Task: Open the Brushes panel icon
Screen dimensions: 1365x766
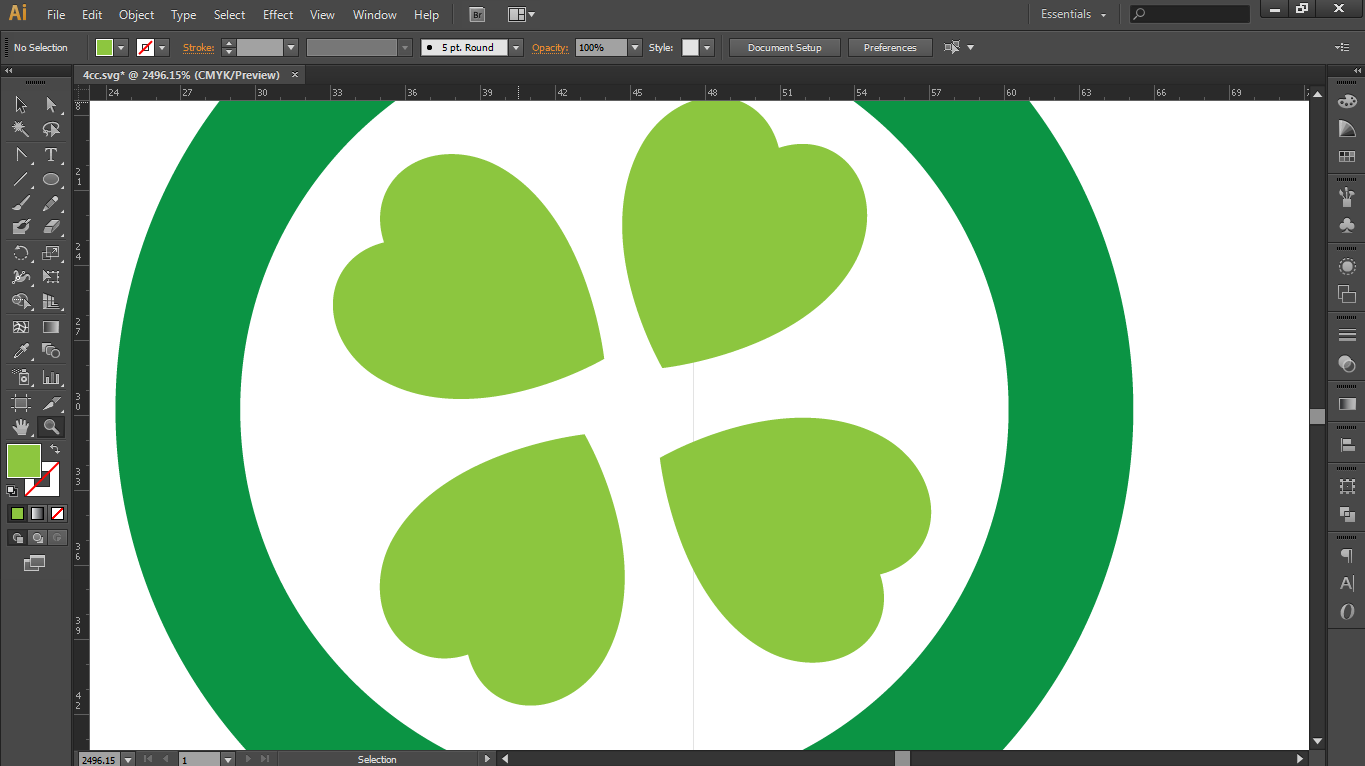Action: 1347,196
